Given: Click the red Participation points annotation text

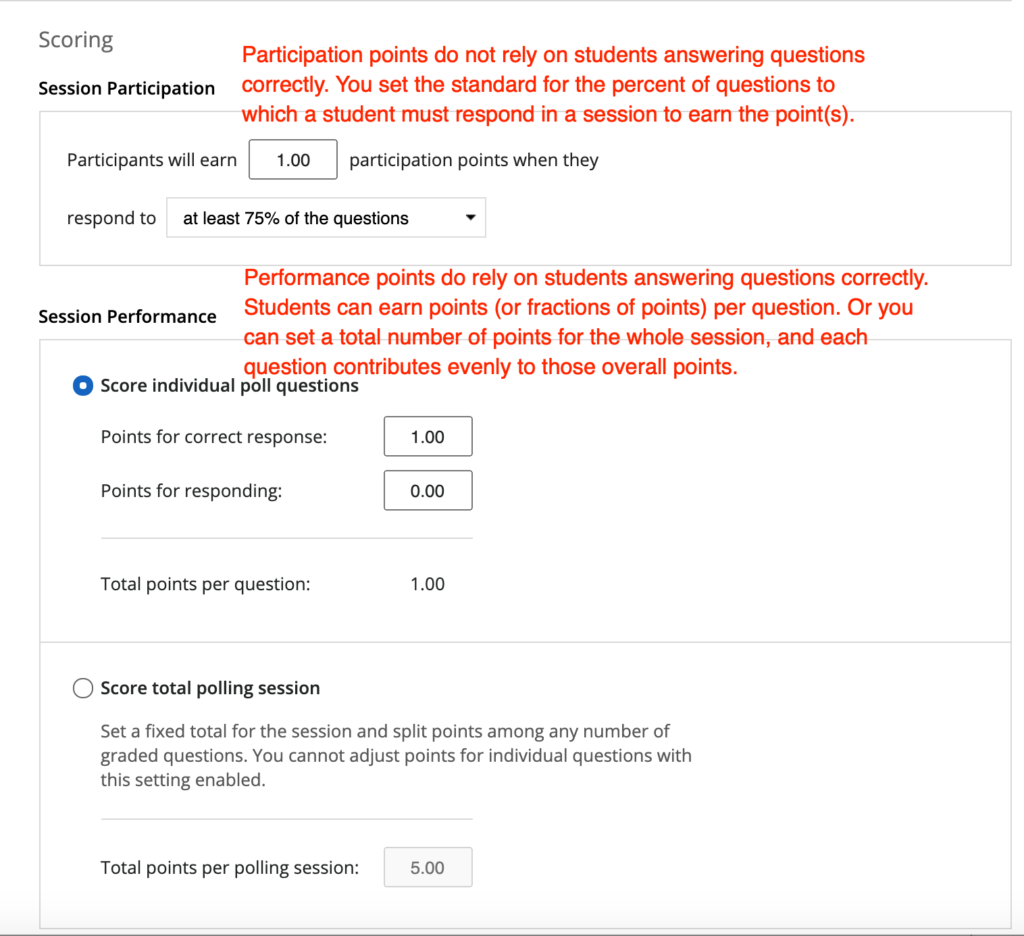Looking at the screenshot, I should (x=553, y=84).
